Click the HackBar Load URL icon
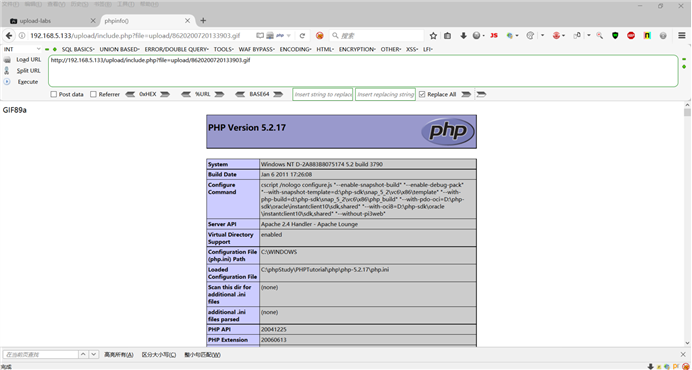The image size is (692, 370). tap(7, 60)
